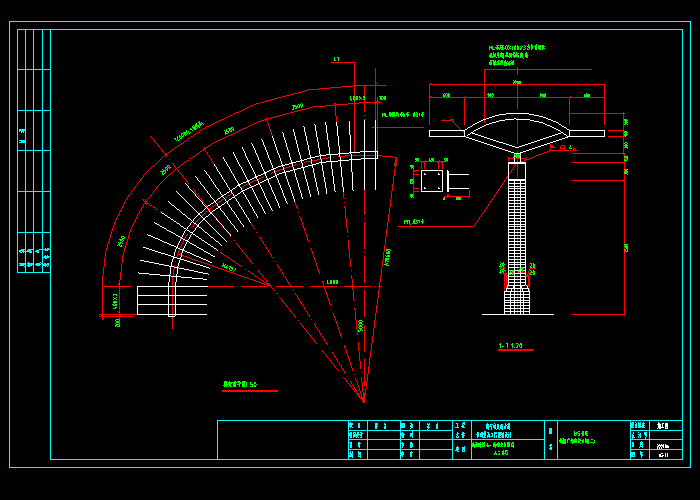The width and height of the screenshot is (700, 500).
Task: Select the right horizontal beam of the canopy
Action: click(586, 132)
